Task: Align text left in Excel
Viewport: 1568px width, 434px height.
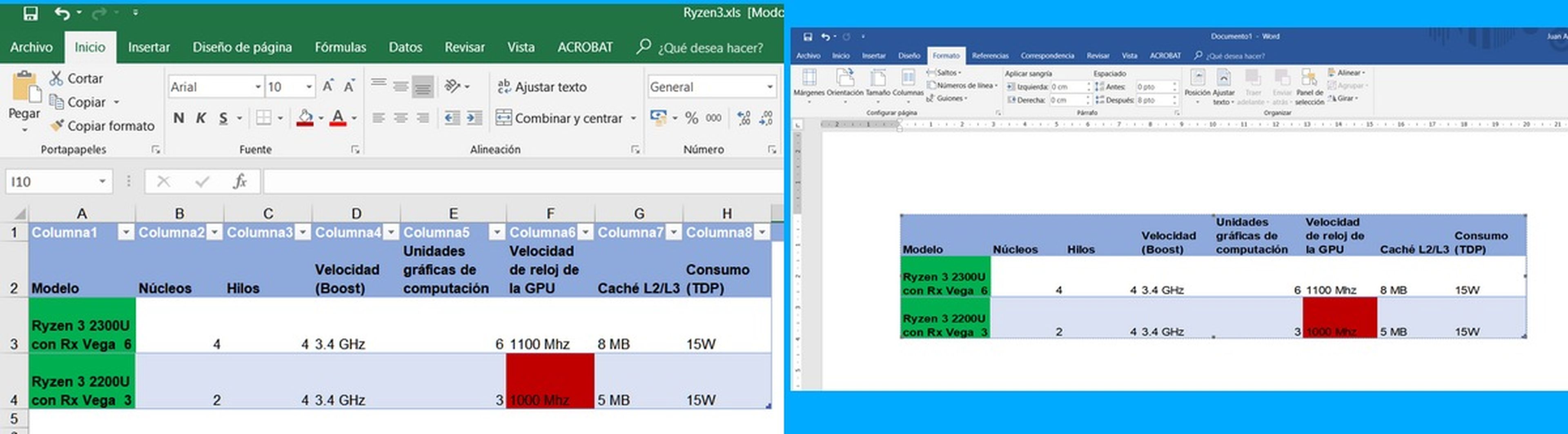Action: (x=379, y=118)
